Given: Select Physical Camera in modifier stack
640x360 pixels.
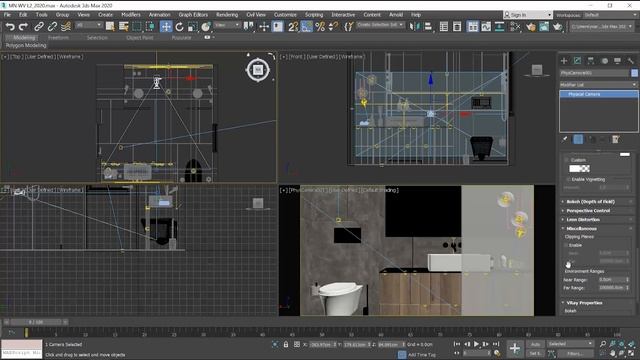Looking at the screenshot, I should point(598,94).
